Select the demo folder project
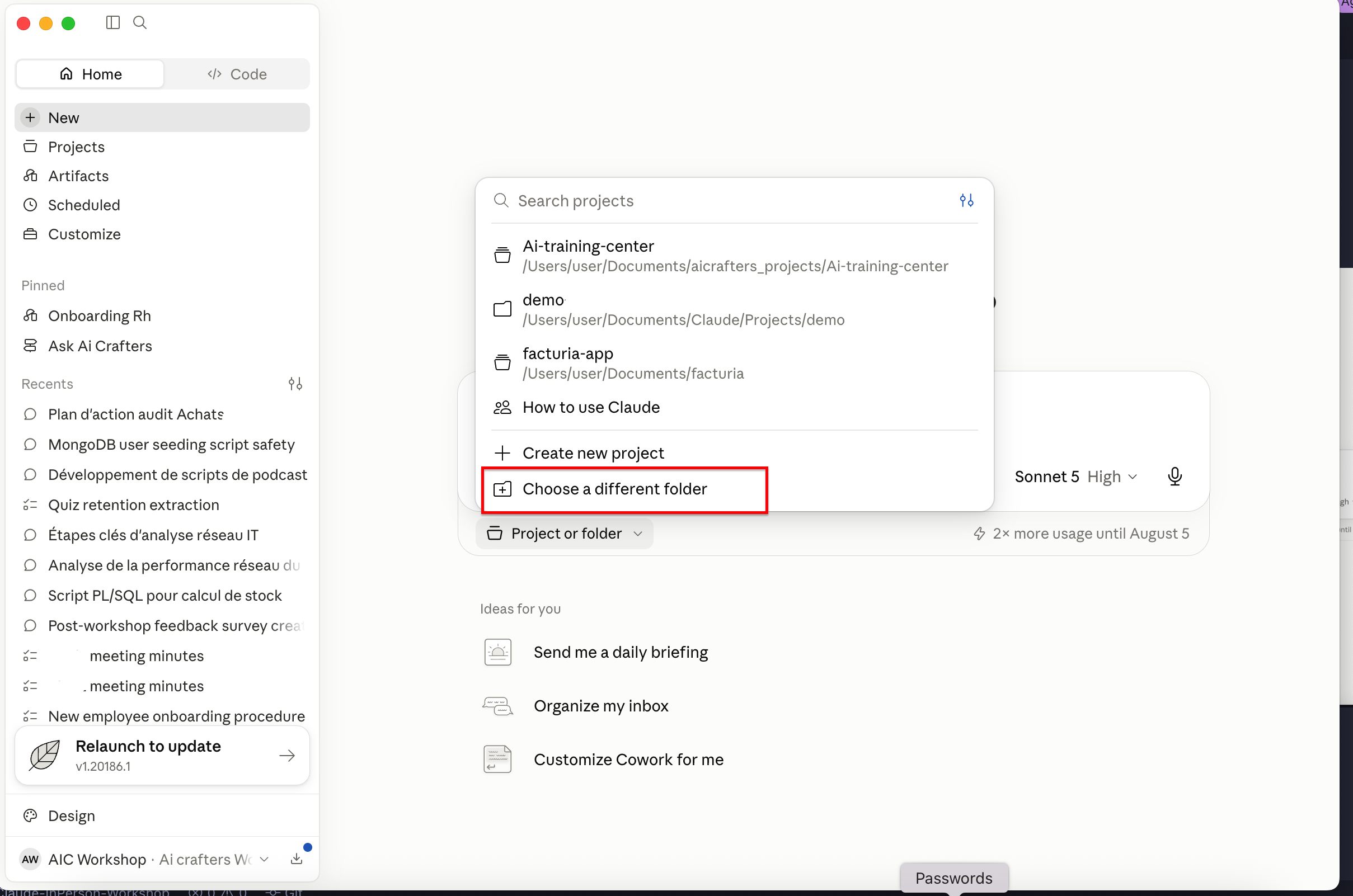The height and width of the screenshot is (896, 1353). (x=735, y=310)
